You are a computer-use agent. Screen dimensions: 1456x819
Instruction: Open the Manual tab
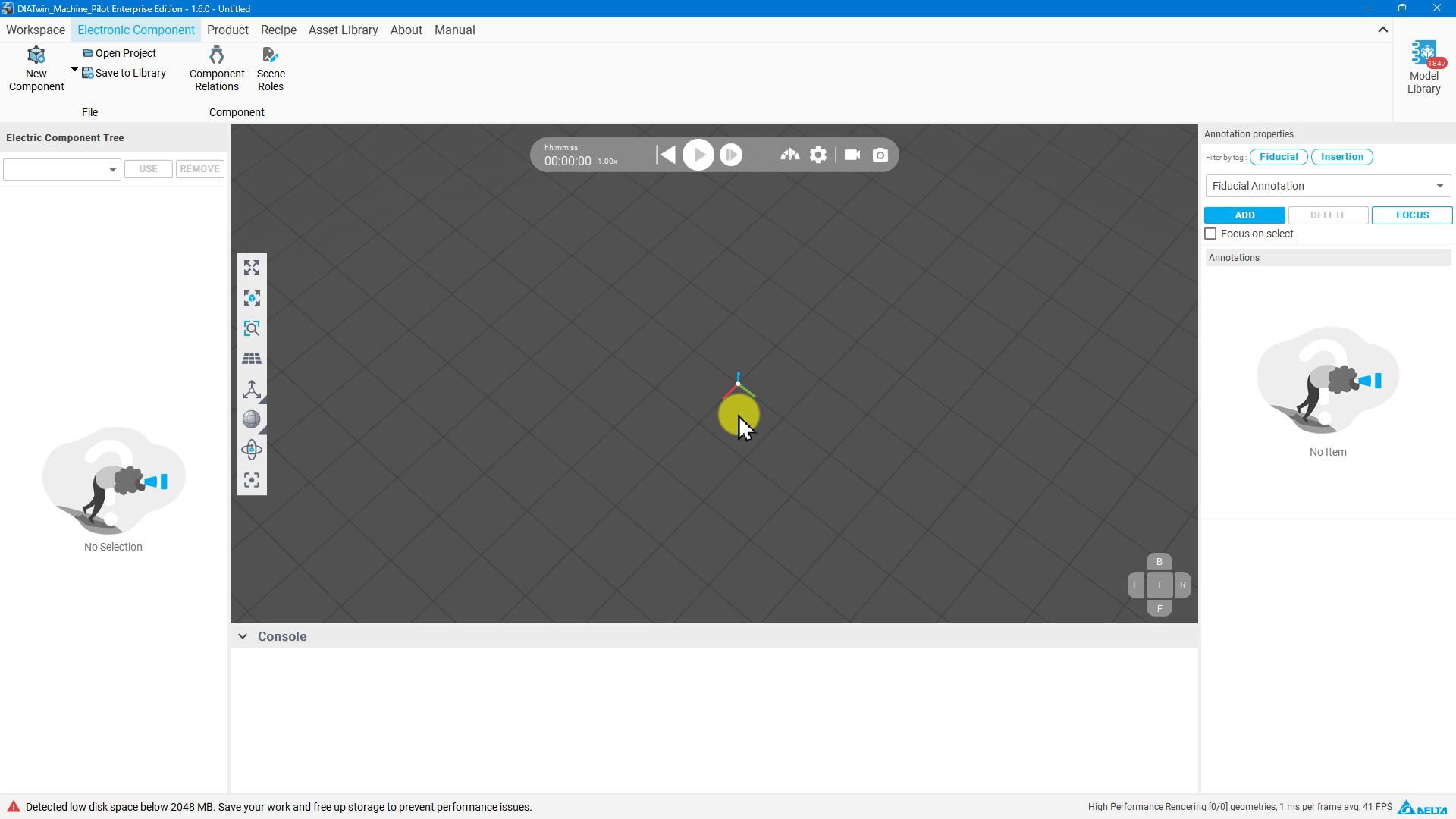(454, 30)
